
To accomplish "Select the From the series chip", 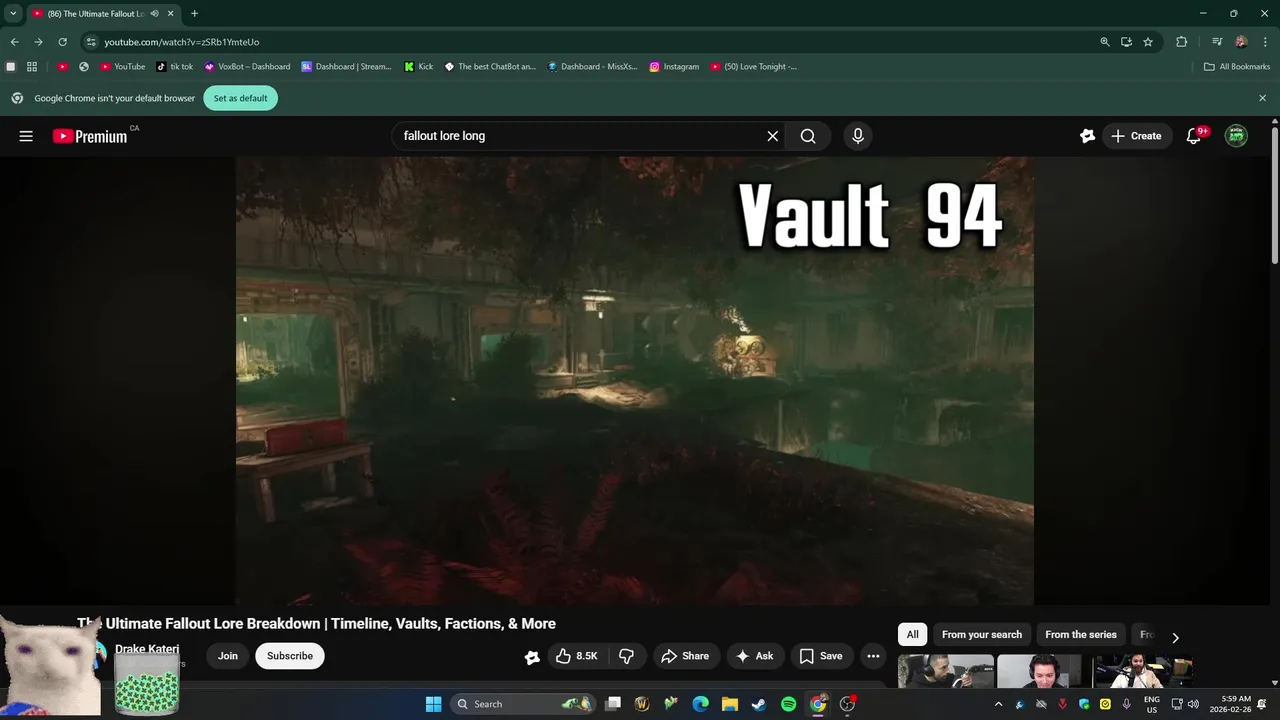I will coord(1081,635).
